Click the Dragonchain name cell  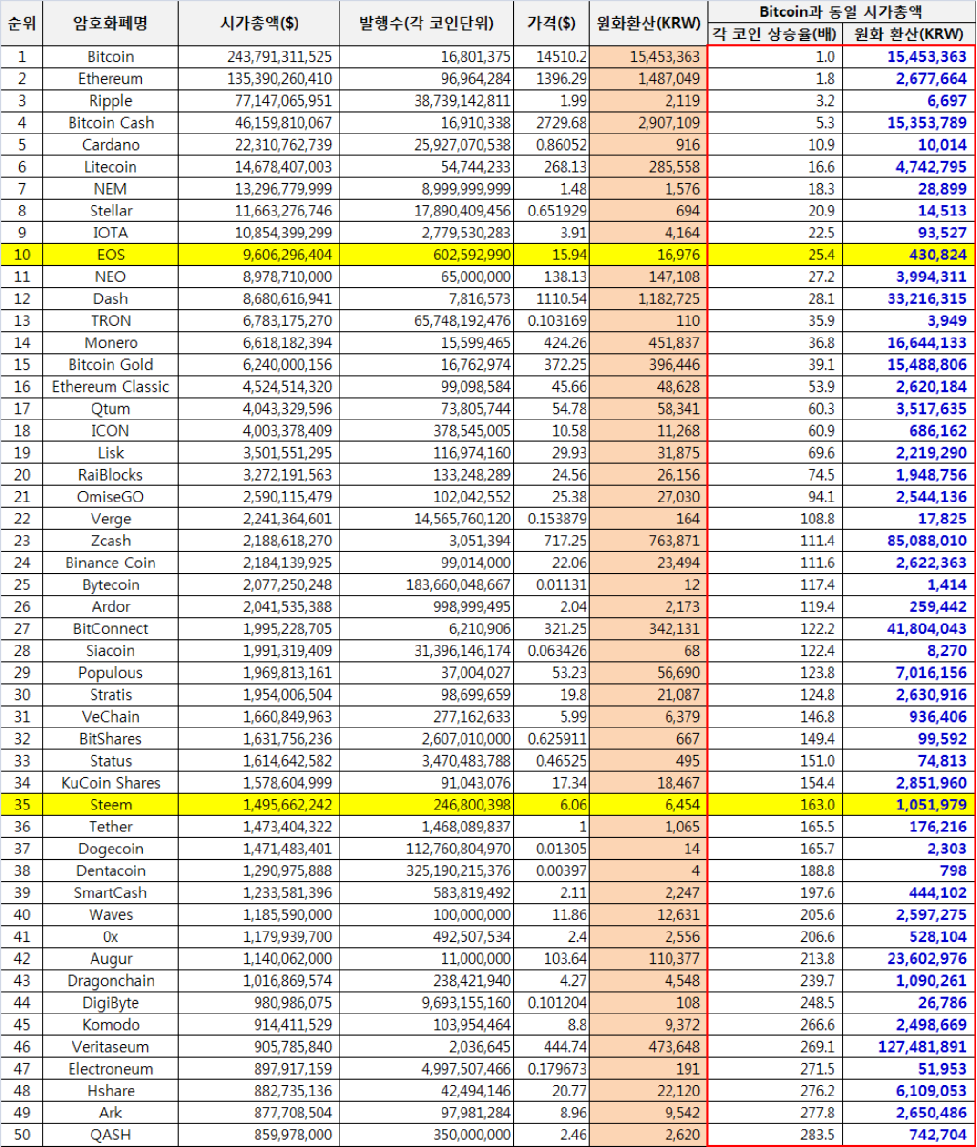[x=110, y=980]
